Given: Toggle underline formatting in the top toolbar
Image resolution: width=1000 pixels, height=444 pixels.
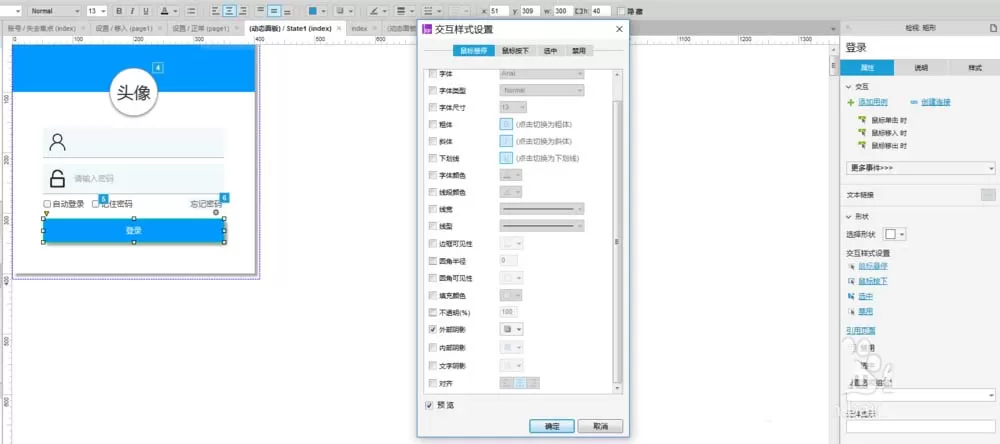Looking at the screenshot, I should (x=145, y=11).
